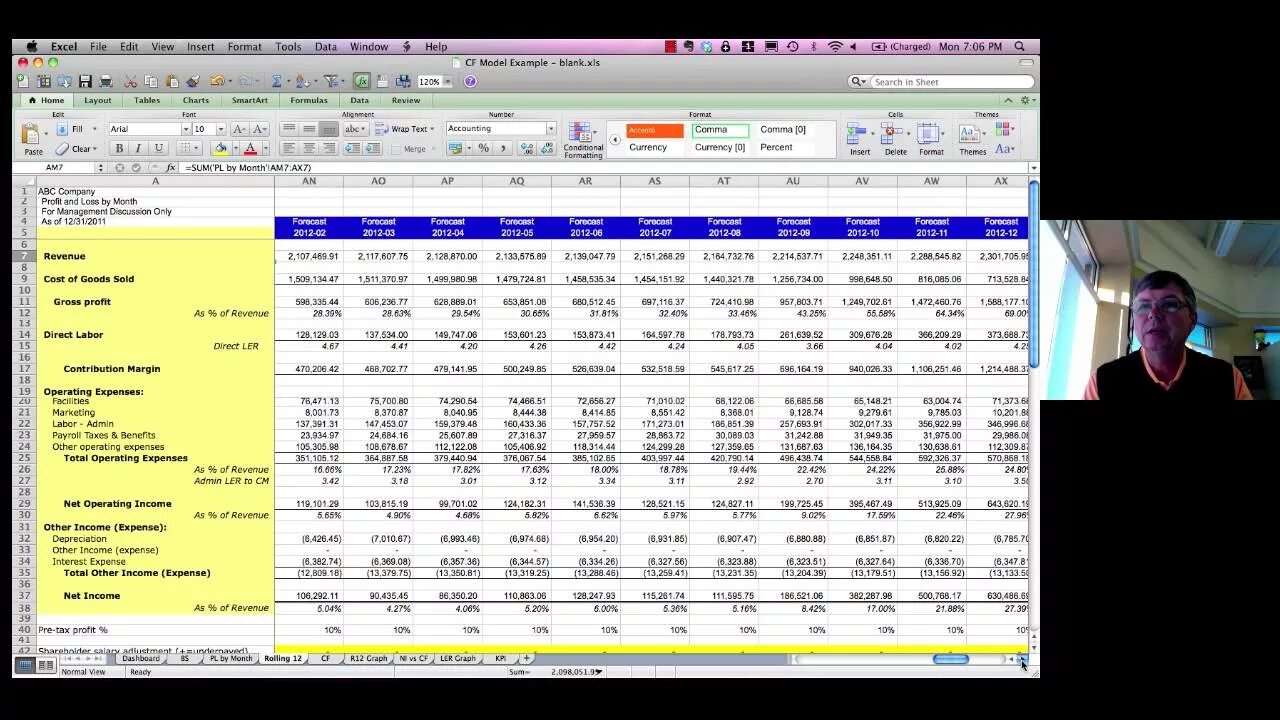Apply the red font color A
This screenshot has height=720, width=1280.
(x=250, y=148)
